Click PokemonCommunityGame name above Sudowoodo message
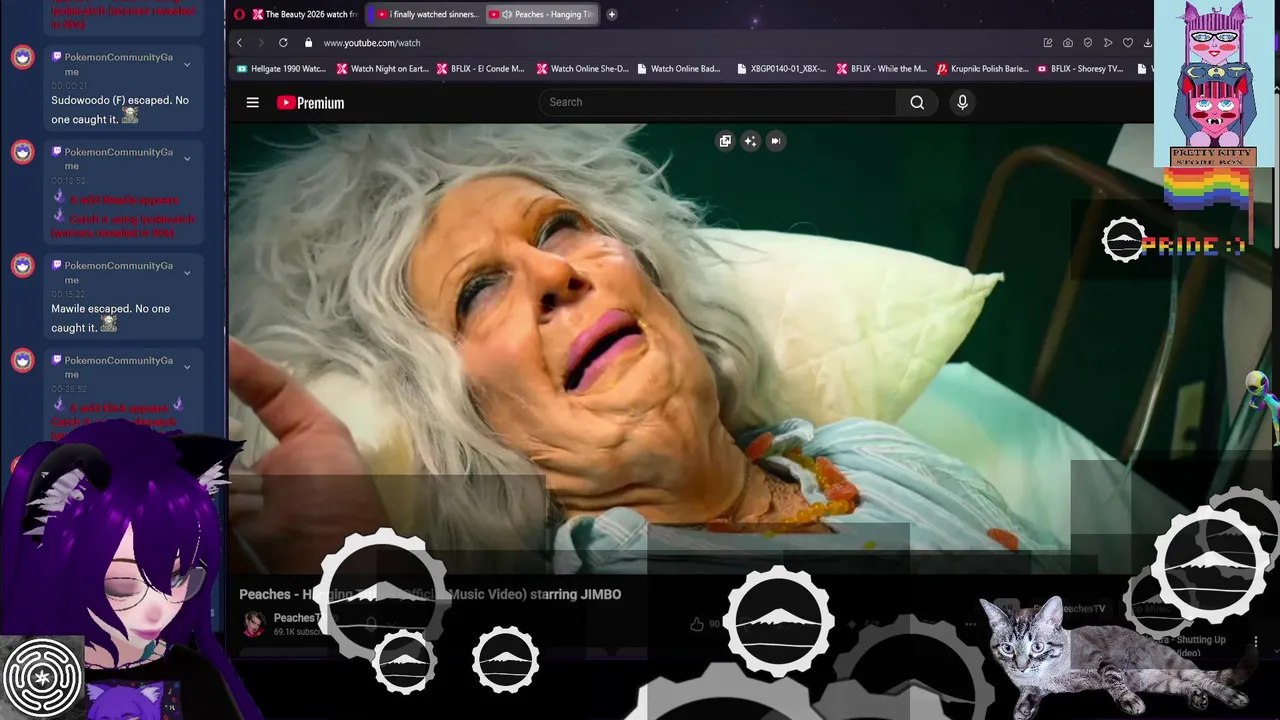This screenshot has height=720, width=1280. 118,64
